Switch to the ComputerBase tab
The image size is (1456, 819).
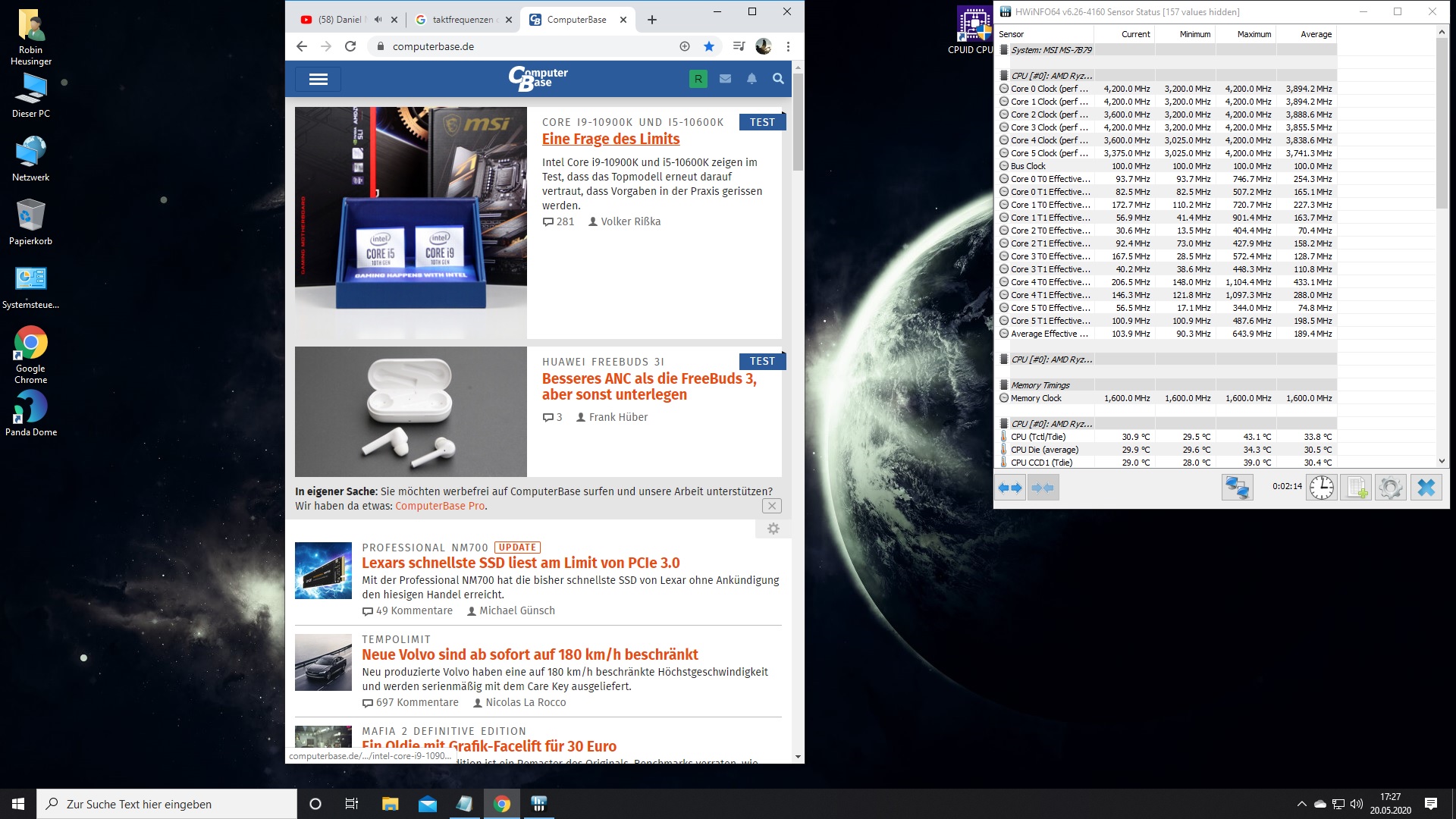[576, 20]
